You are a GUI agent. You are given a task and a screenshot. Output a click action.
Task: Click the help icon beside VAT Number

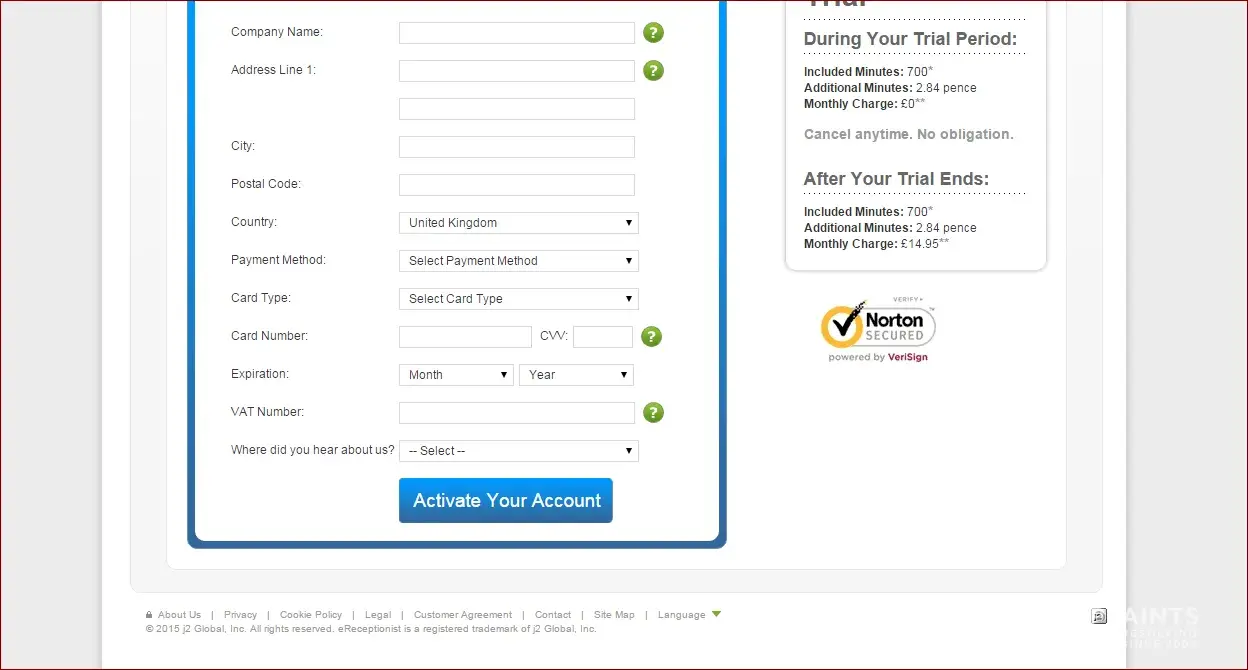tap(653, 413)
